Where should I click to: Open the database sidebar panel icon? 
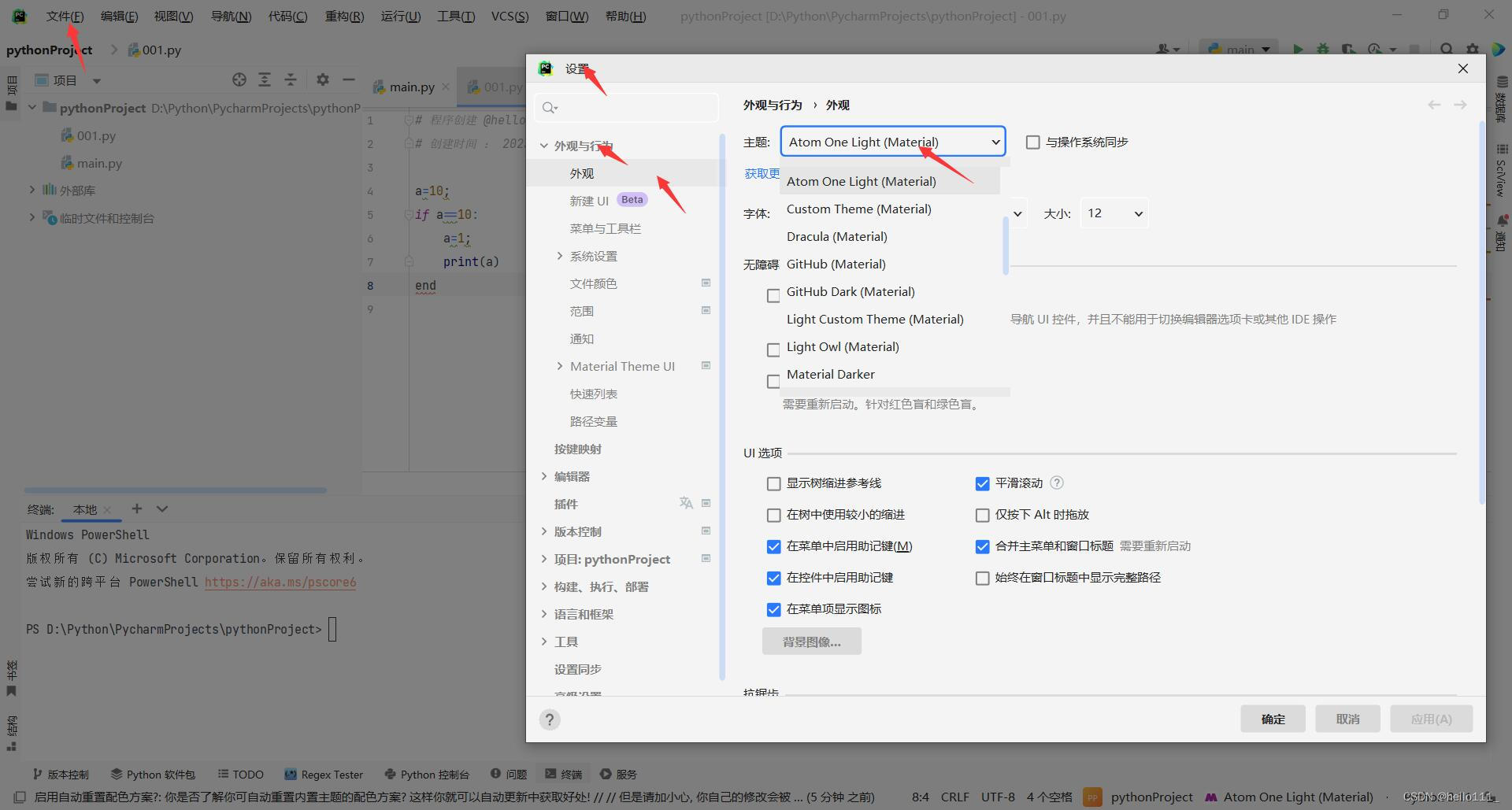[x=1502, y=98]
